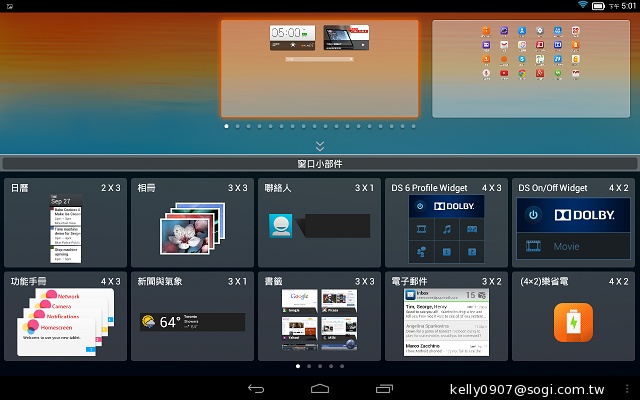Select the 功能手冊 feature guide widget
This screenshot has height=400, width=640.
coord(65,316)
